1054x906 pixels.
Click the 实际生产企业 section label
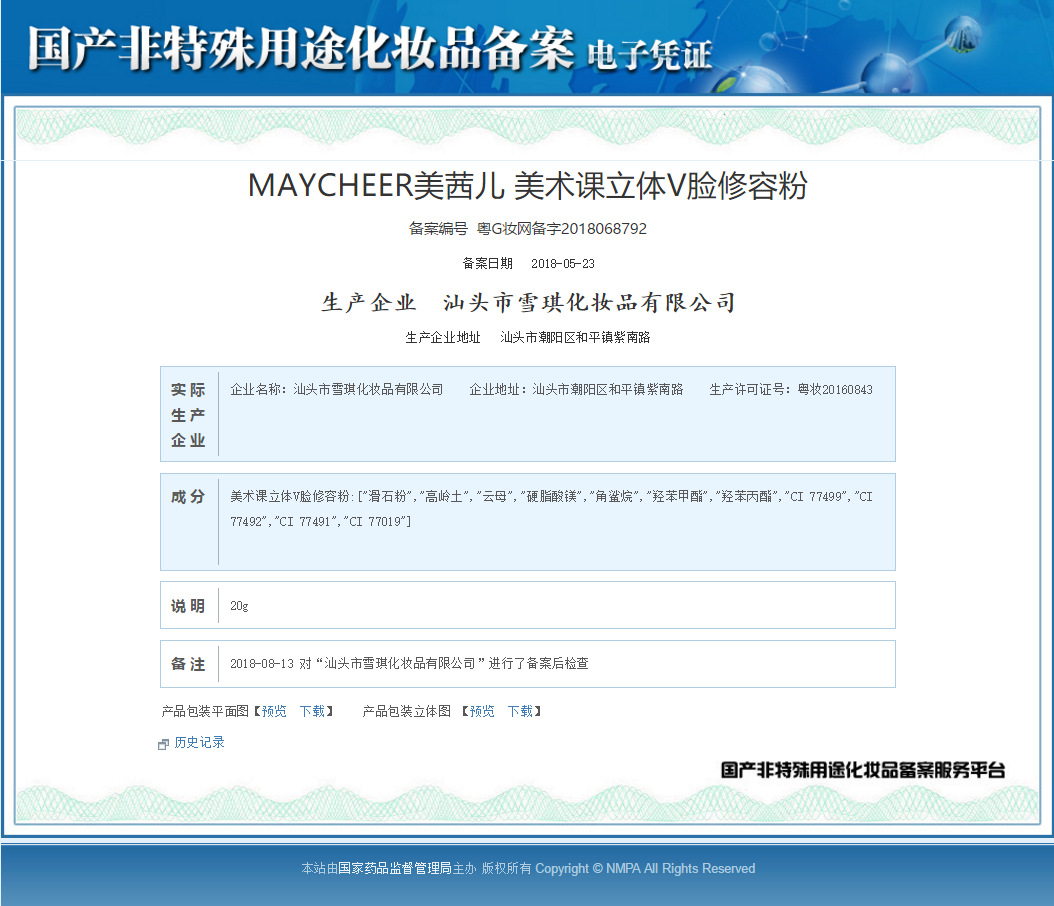[x=188, y=415]
